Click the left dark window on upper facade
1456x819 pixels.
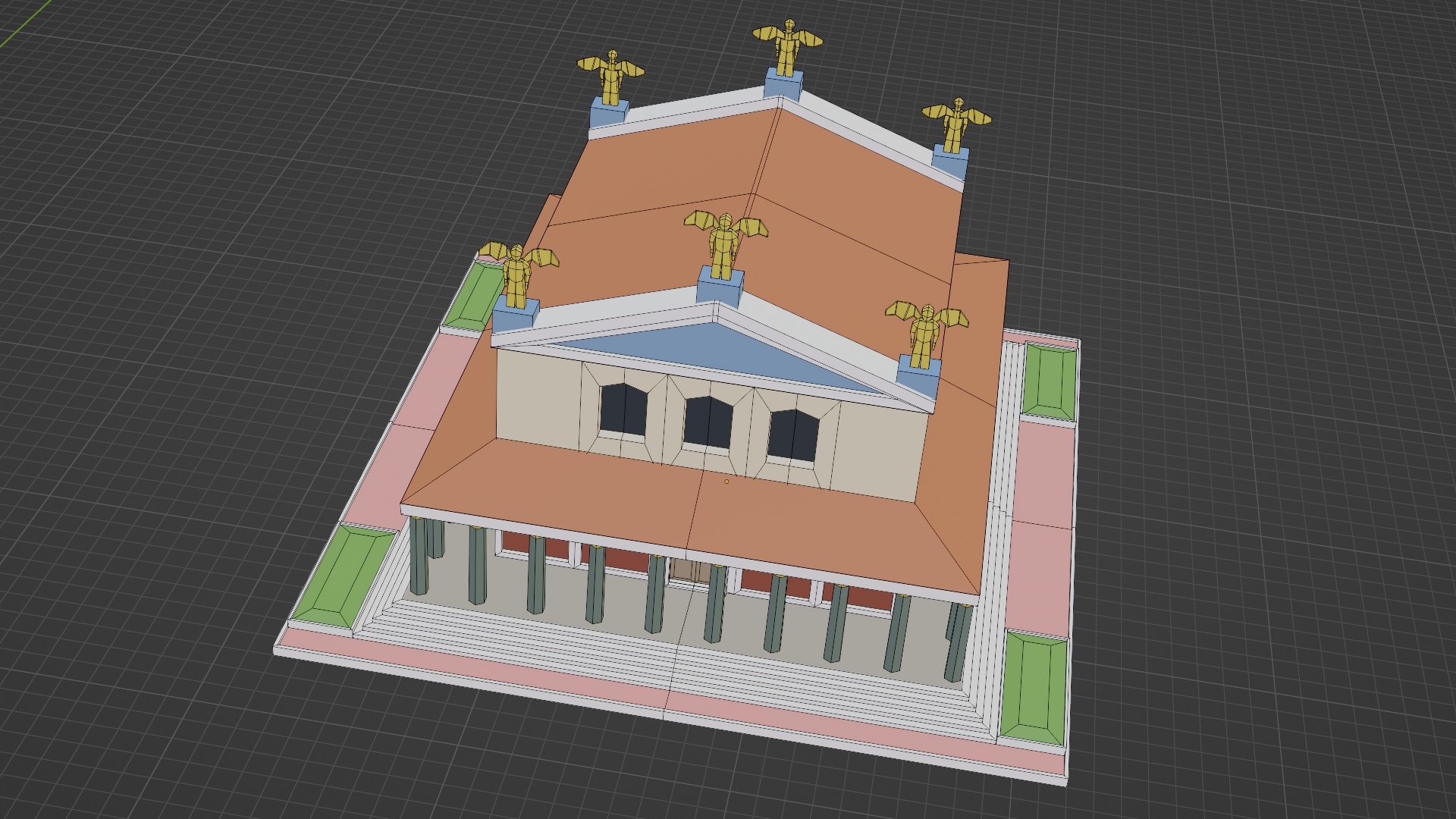[623, 410]
